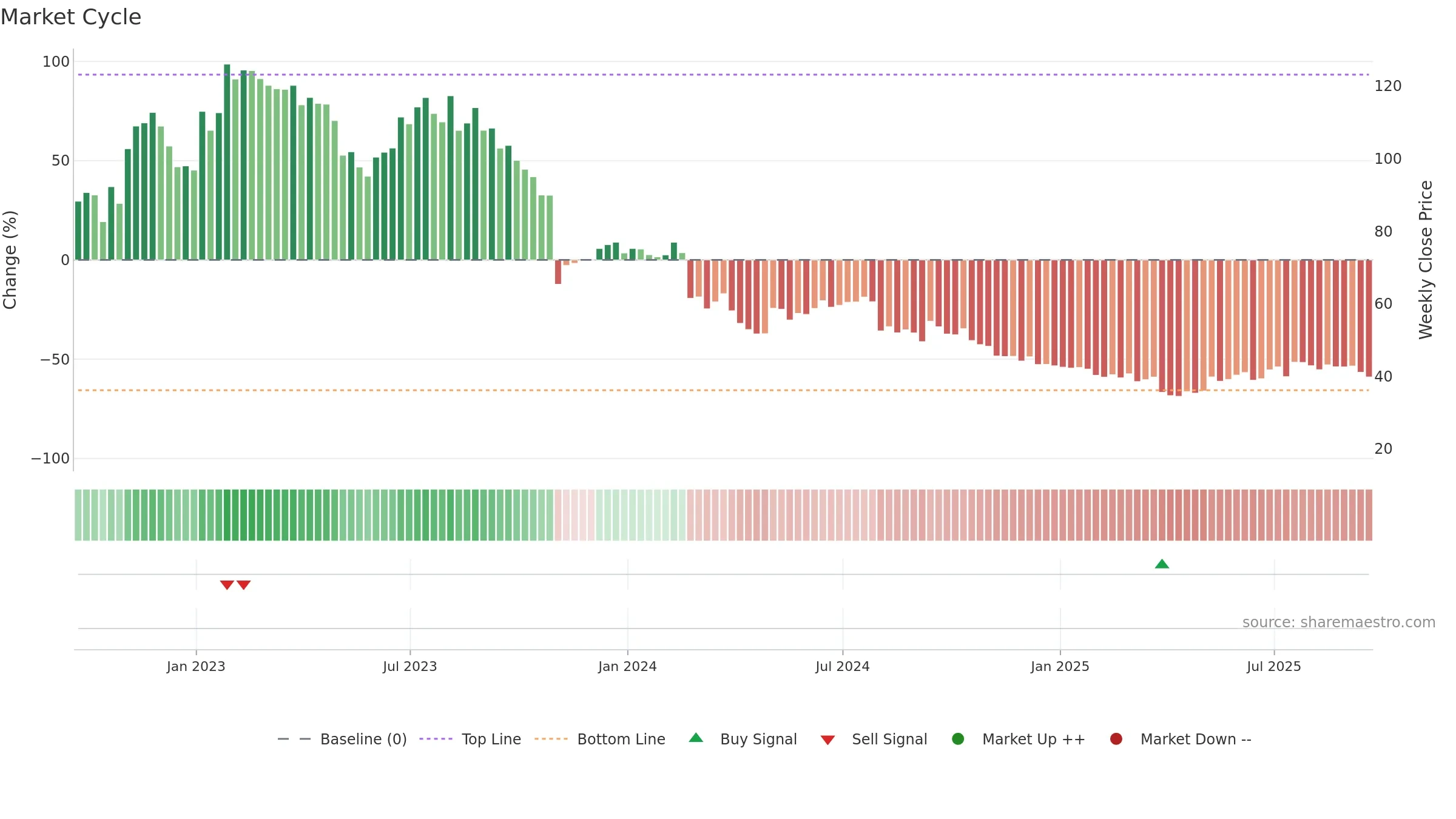Click the tallest green bar near 100%

227,162
